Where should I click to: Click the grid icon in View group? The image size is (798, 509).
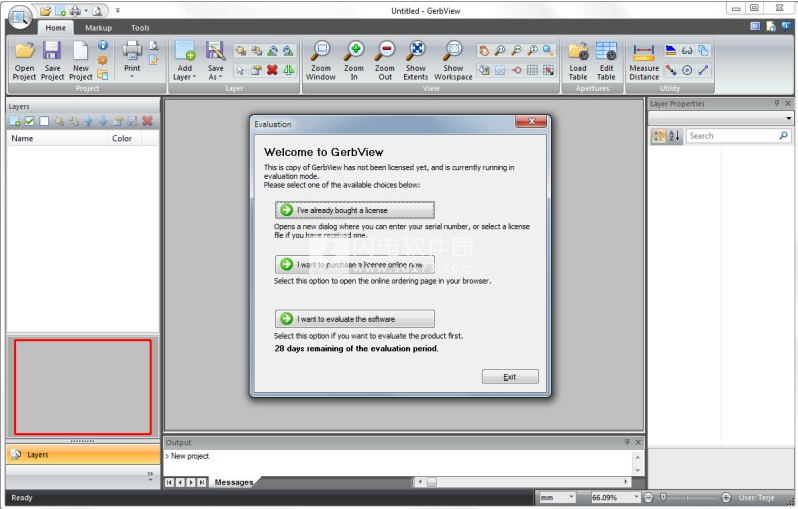tap(532, 70)
